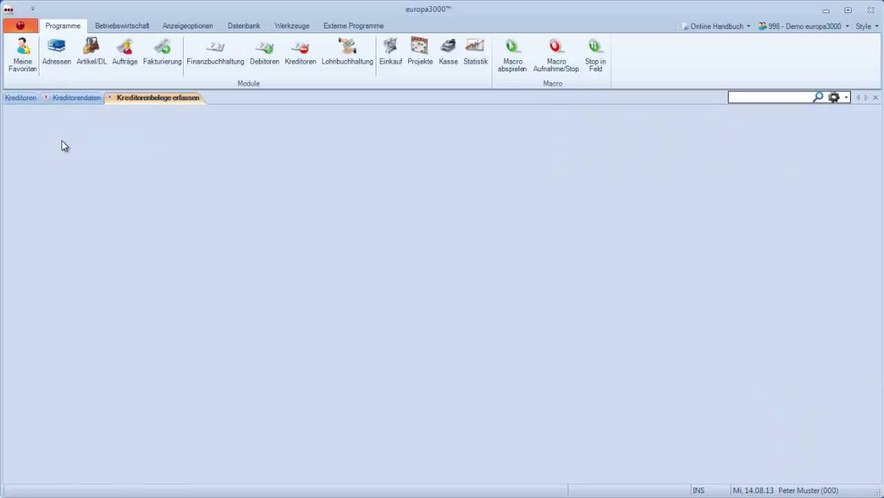Click Macro abspielen icon
Screen dimensions: 884x498
512,54
